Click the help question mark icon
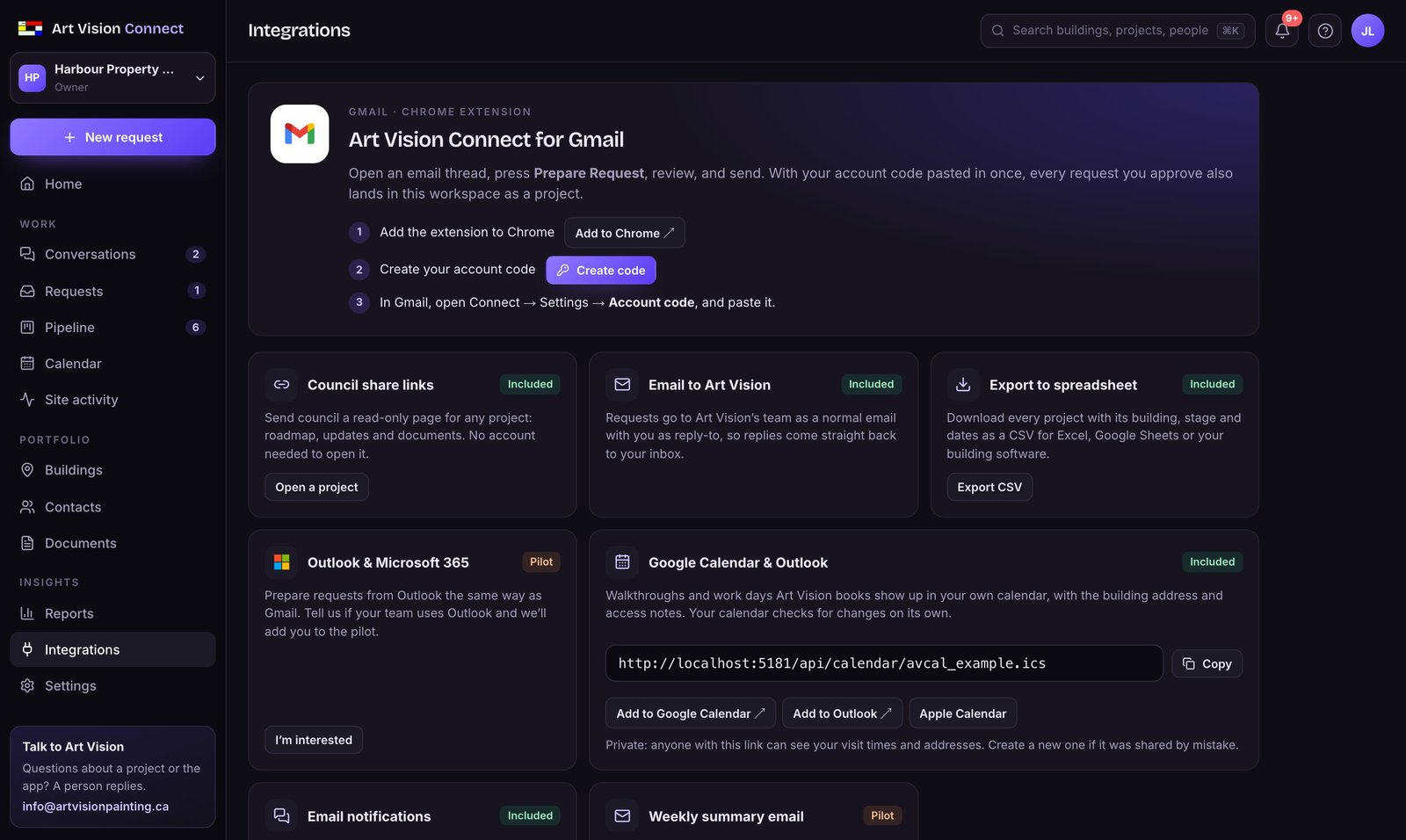 click(1325, 31)
